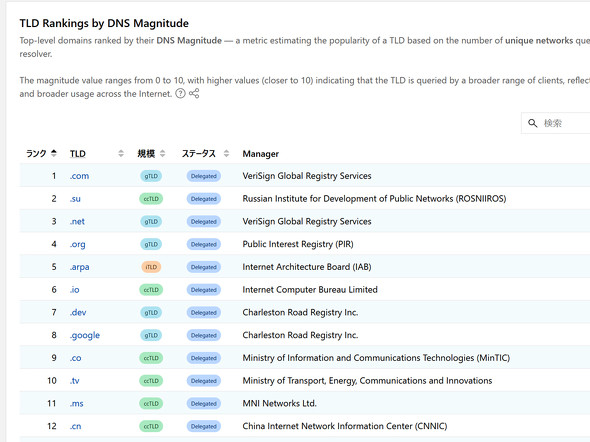Open the .google TLD link
The width and height of the screenshot is (590, 442).
(x=85, y=335)
